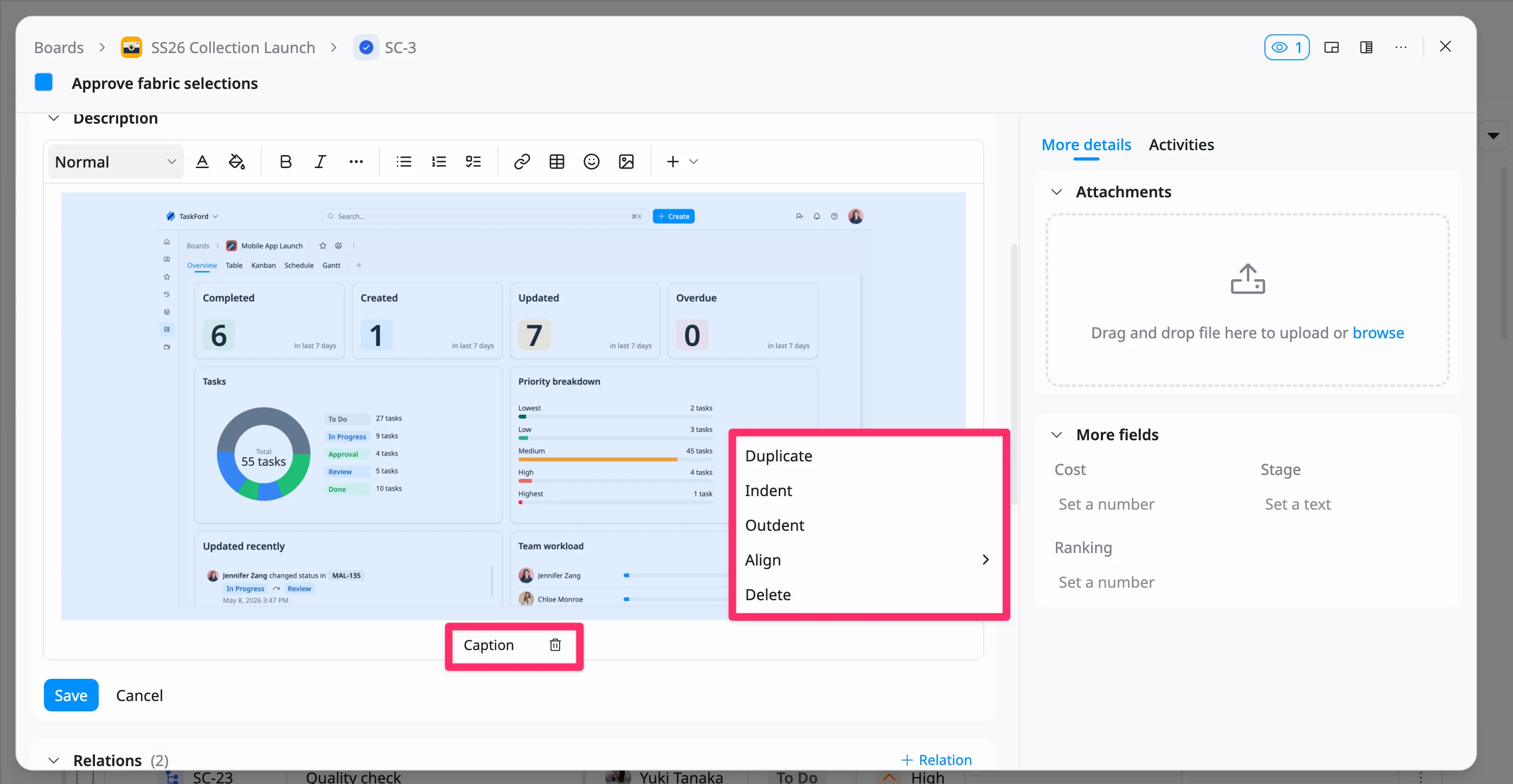The width and height of the screenshot is (1513, 784).
Task: Click the SC-3 breadcrumb label
Action: click(x=401, y=48)
